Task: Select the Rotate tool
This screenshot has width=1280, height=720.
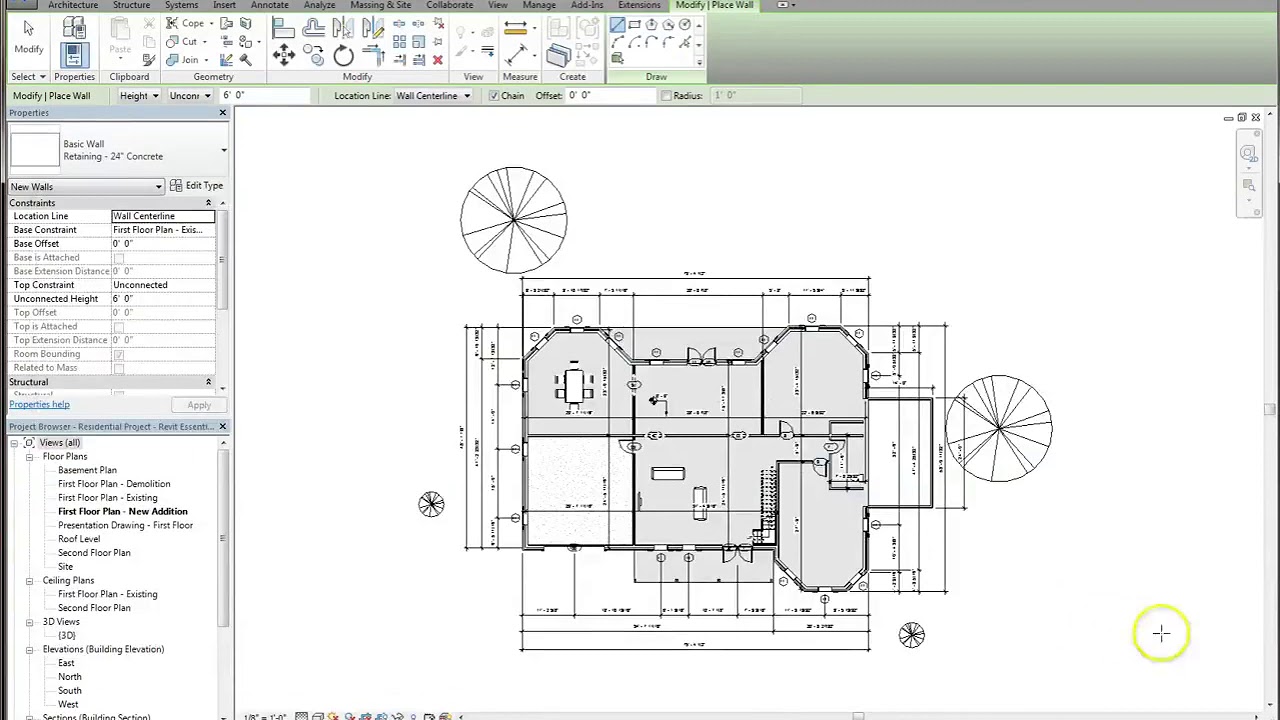Action: click(x=343, y=55)
